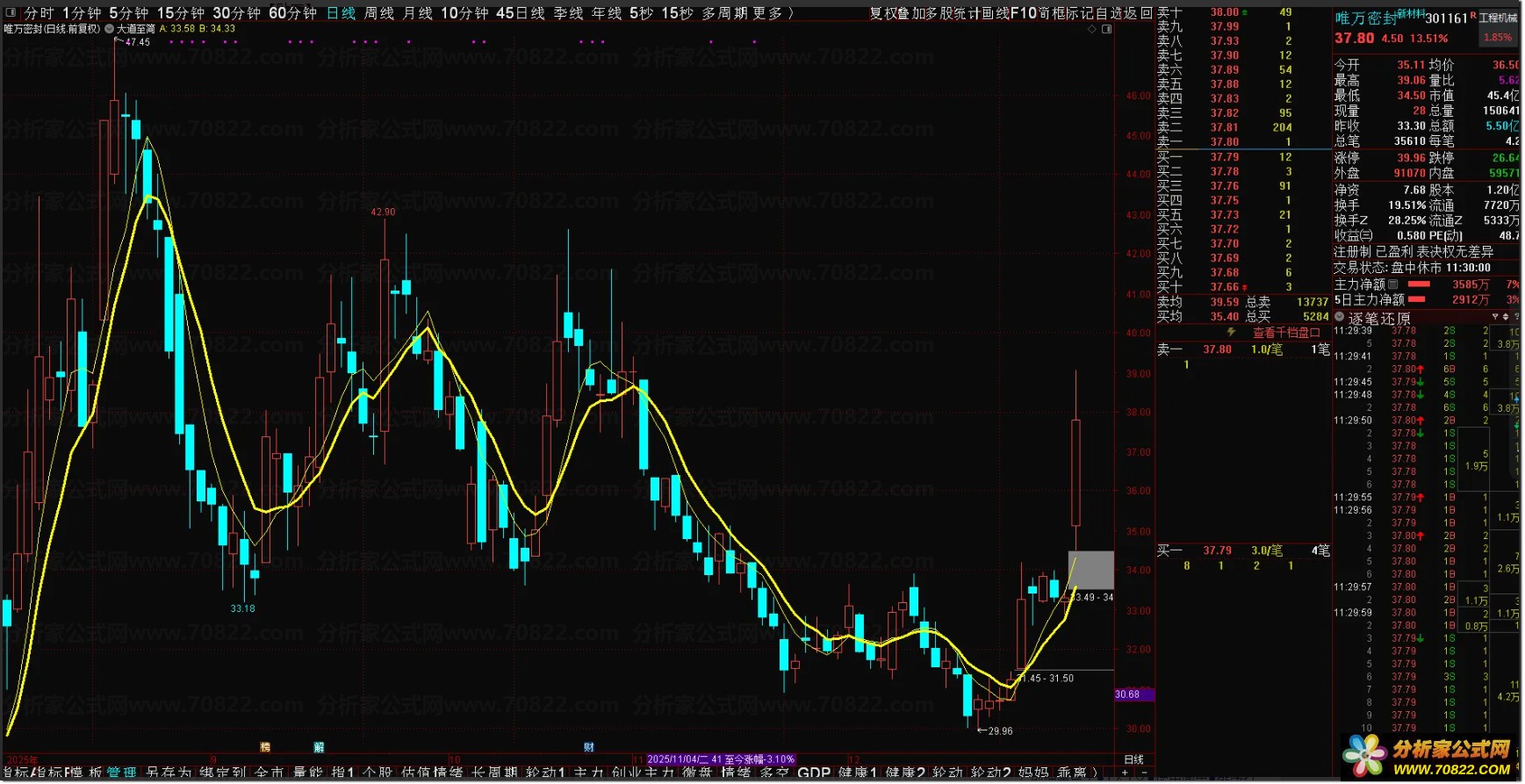1525x784 pixels.
Task: Click the small icon next to 主力净额
Action: click(1393, 284)
